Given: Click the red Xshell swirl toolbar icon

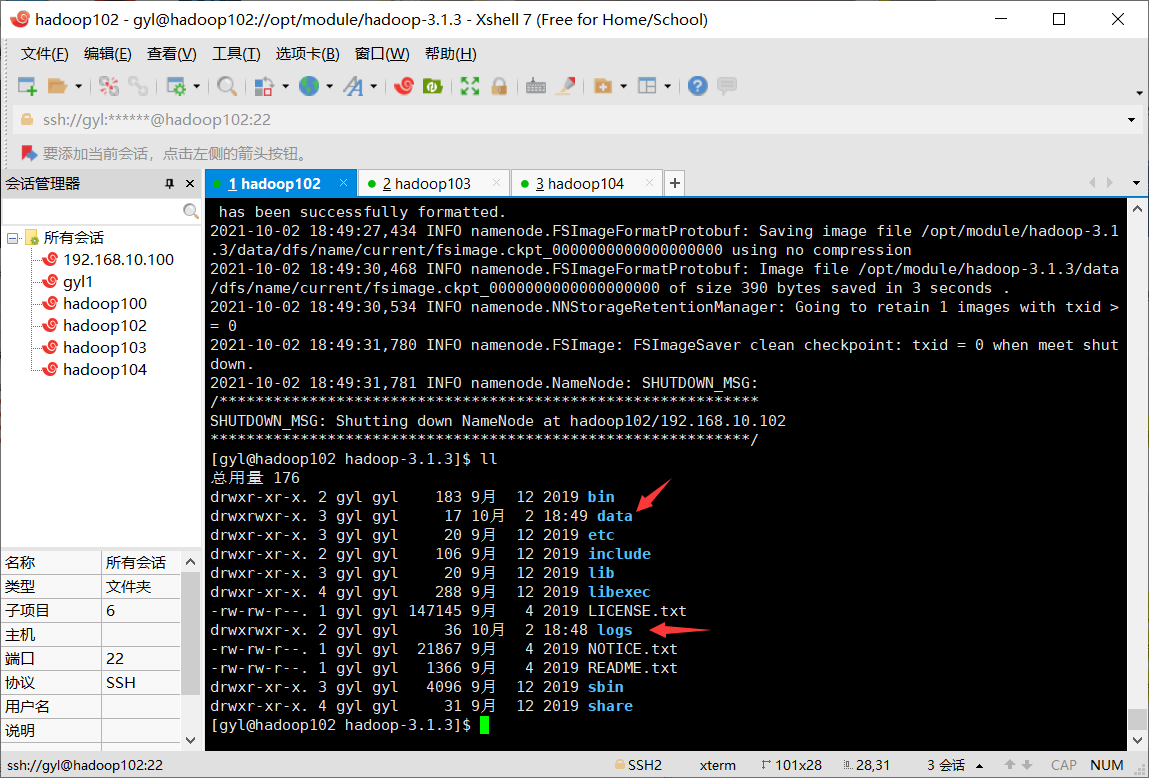Looking at the screenshot, I should pyautogui.click(x=404, y=86).
